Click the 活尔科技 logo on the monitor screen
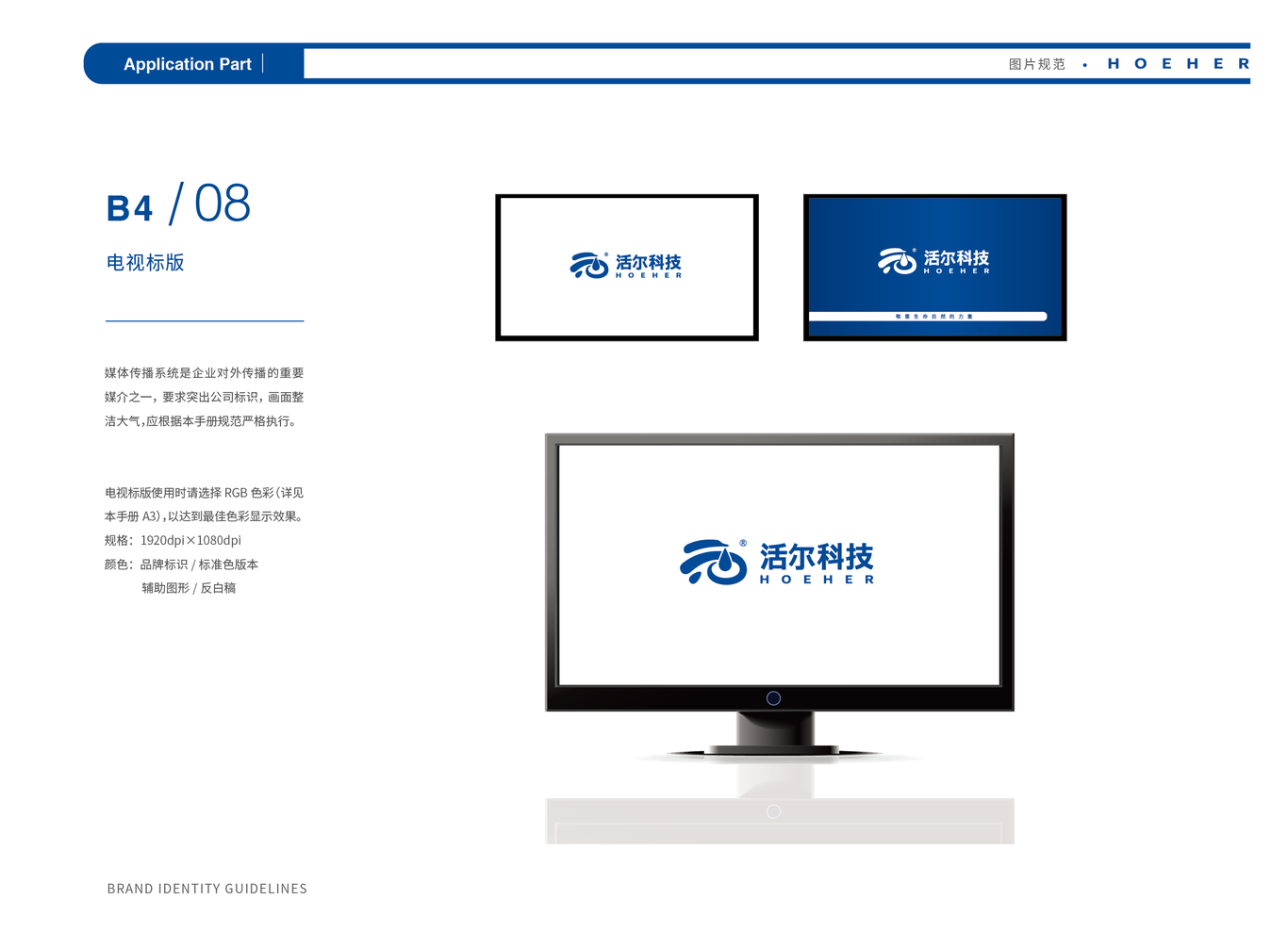1288x949 pixels. [x=777, y=563]
